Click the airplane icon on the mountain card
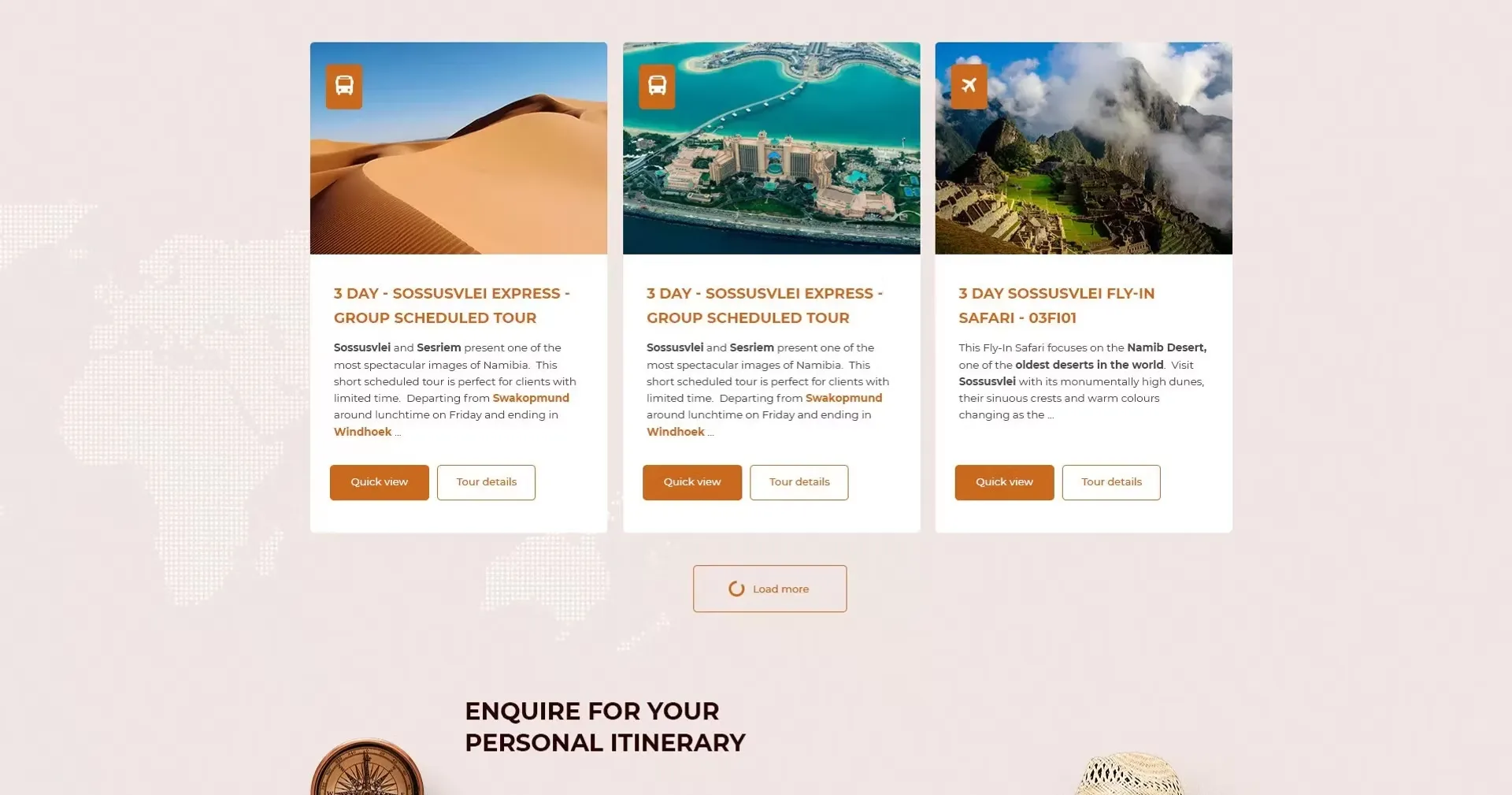 [x=969, y=86]
